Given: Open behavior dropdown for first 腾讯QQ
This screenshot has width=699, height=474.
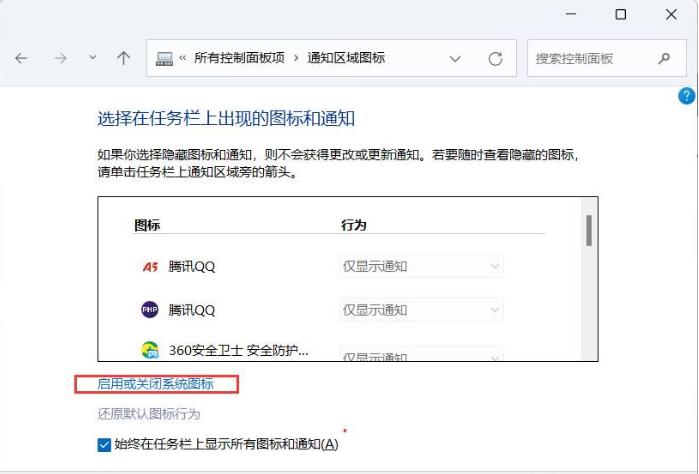Looking at the screenshot, I should pos(421,267).
